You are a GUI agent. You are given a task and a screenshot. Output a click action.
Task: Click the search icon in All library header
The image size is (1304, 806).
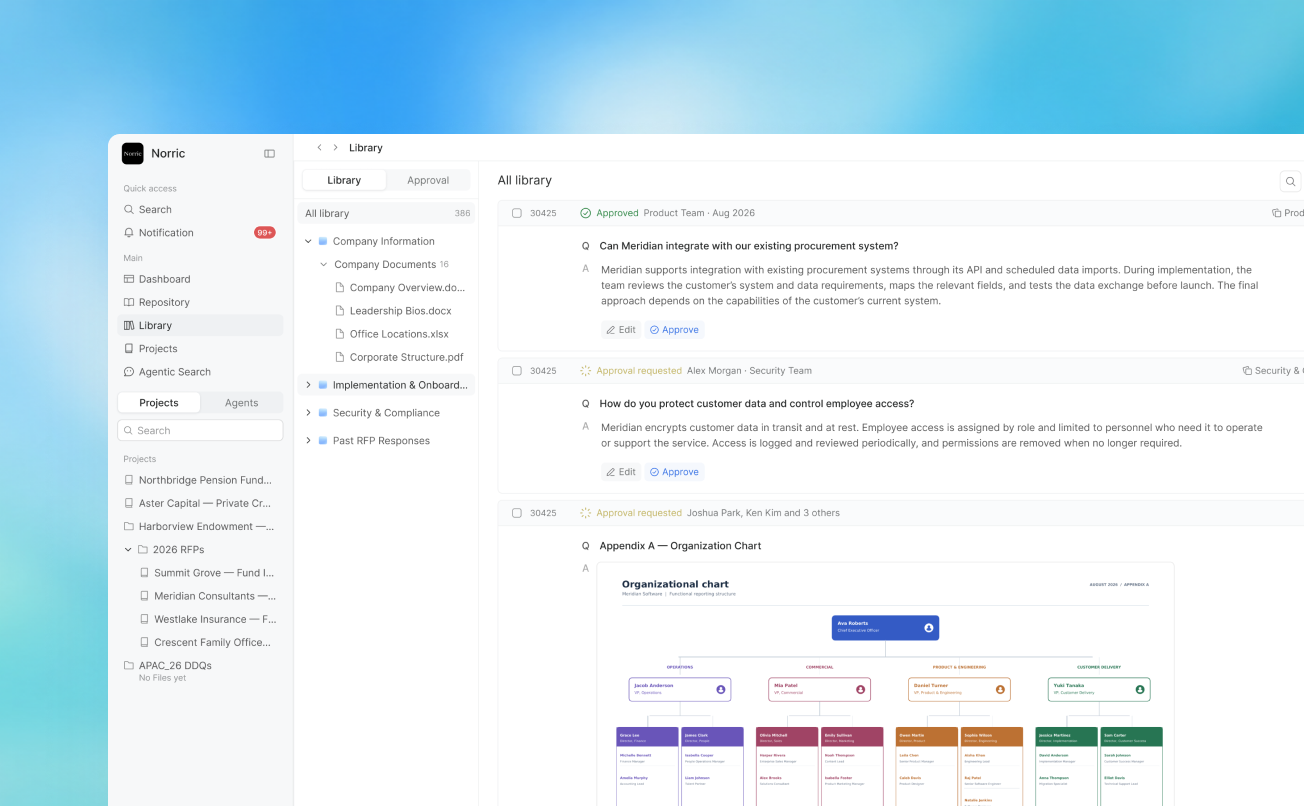point(1291,181)
